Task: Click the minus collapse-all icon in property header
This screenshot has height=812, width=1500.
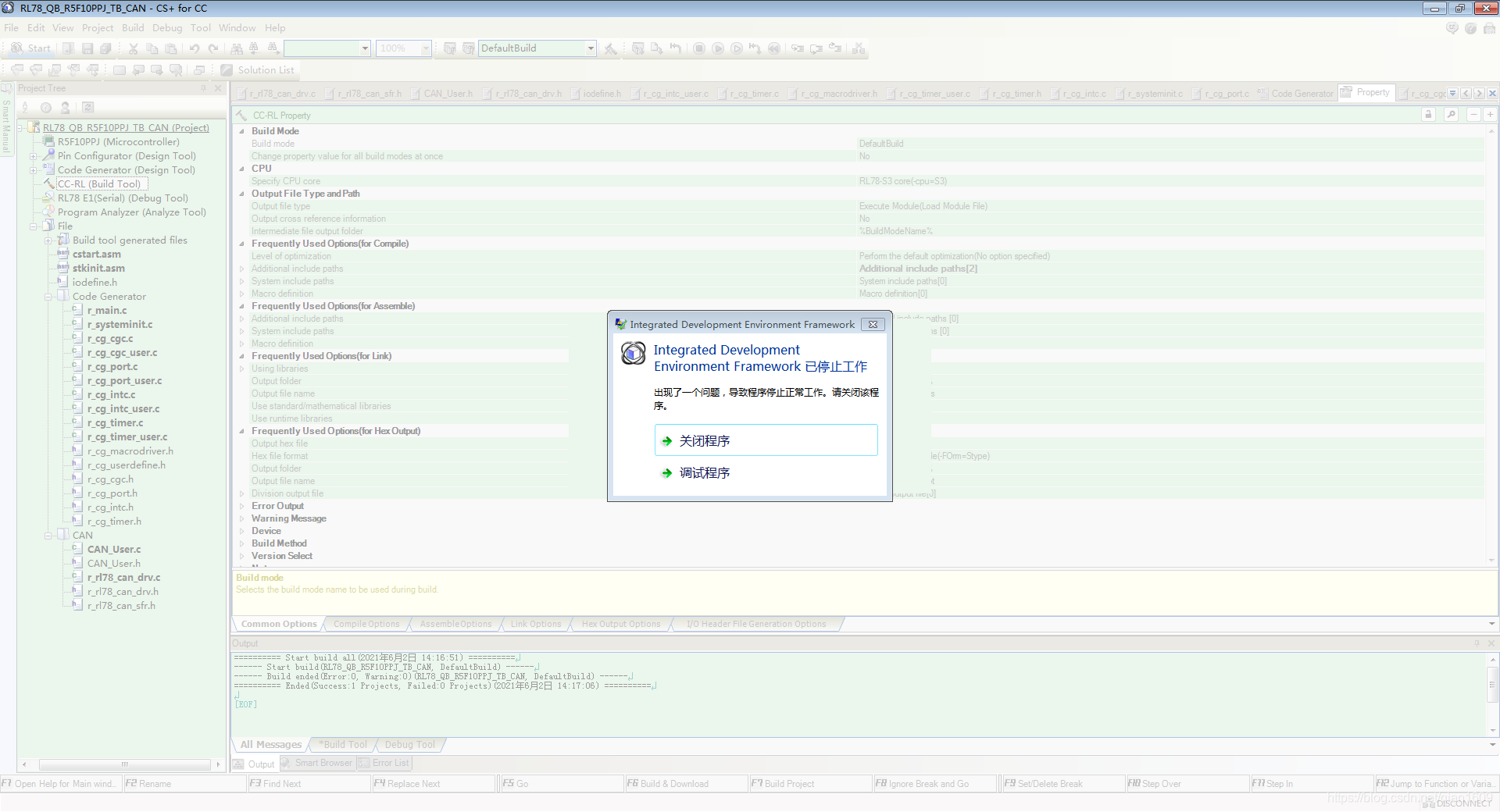Action: [x=1473, y=115]
